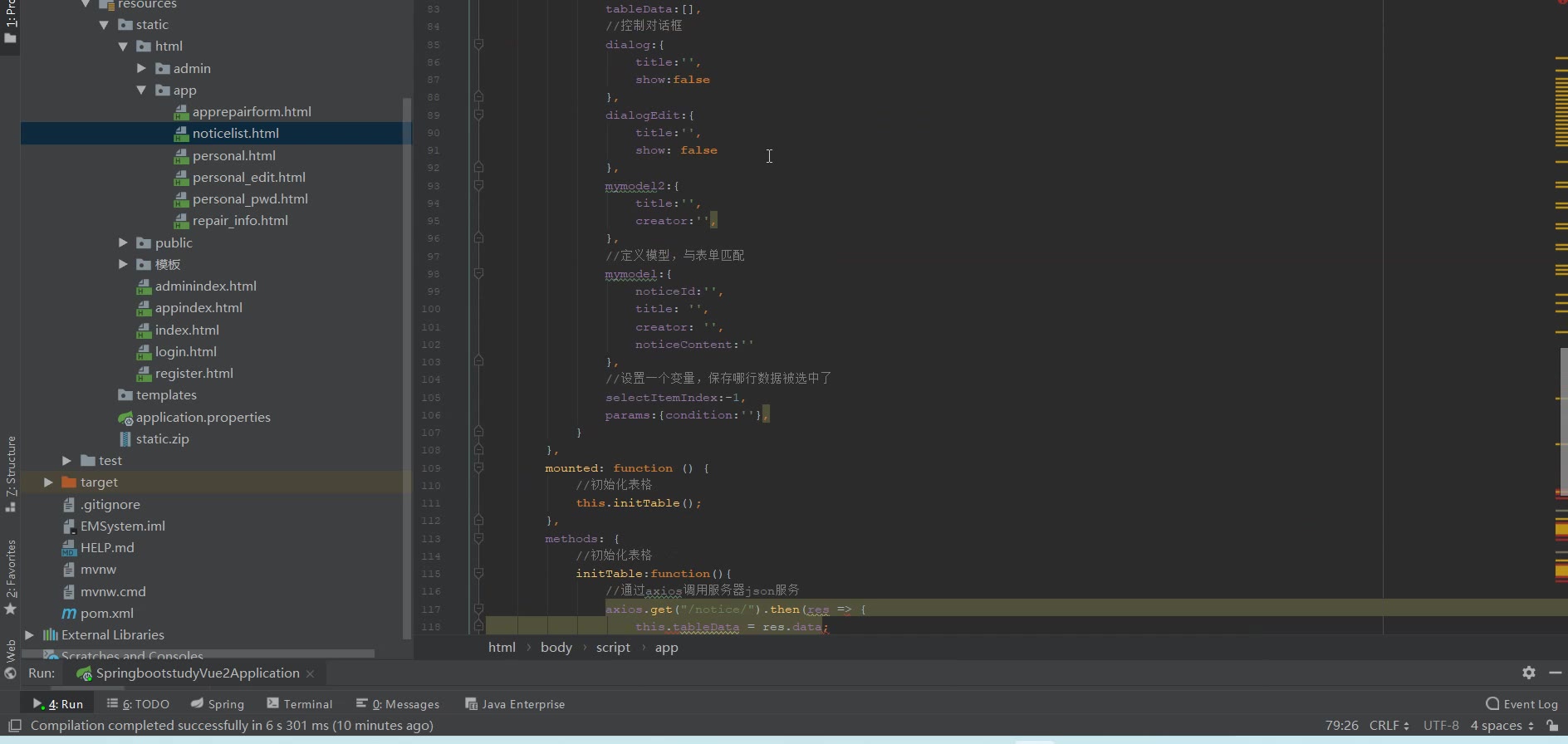This screenshot has width=1568, height=744.
Task: Expand the public folder
Action: (x=123, y=242)
